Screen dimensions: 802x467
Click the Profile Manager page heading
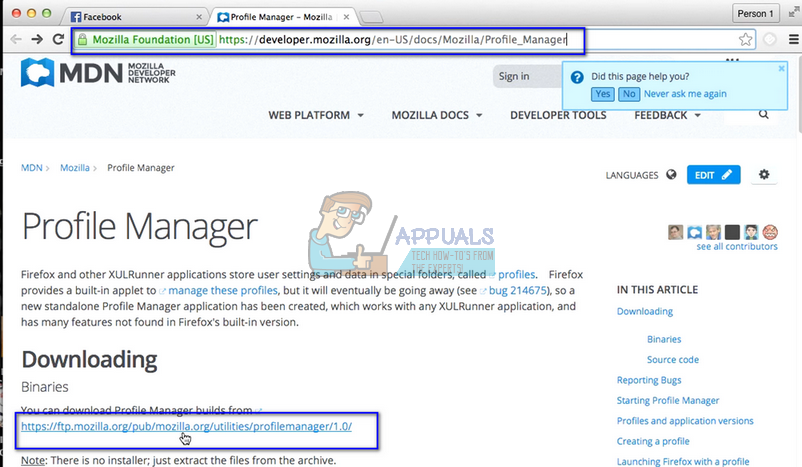coord(139,227)
